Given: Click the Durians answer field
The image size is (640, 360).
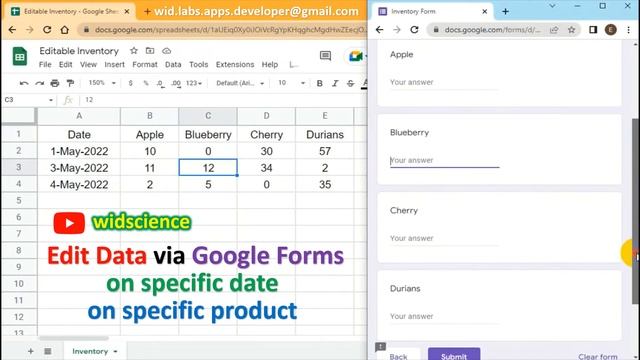Looking at the screenshot, I should (444, 316).
